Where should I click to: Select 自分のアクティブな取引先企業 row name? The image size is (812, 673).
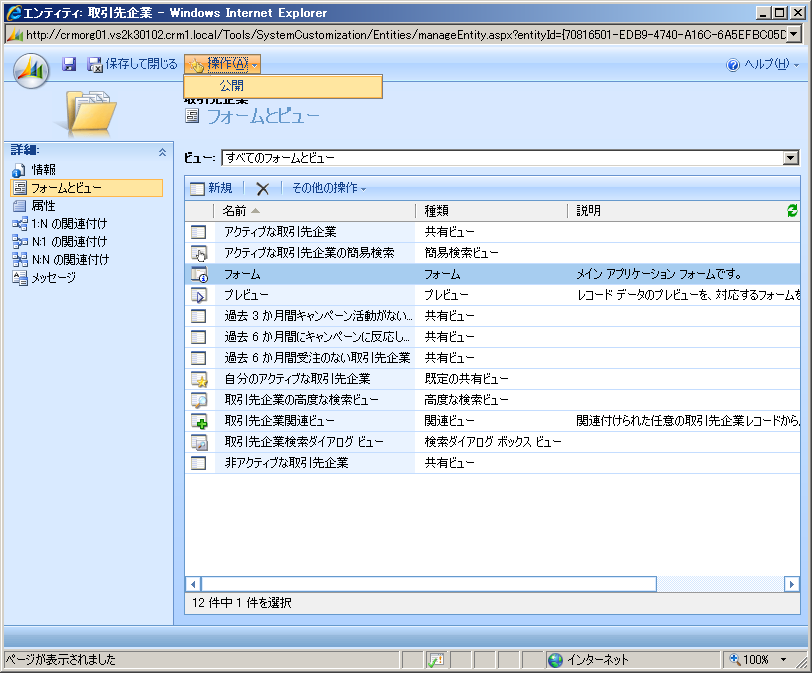click(297, 379)
